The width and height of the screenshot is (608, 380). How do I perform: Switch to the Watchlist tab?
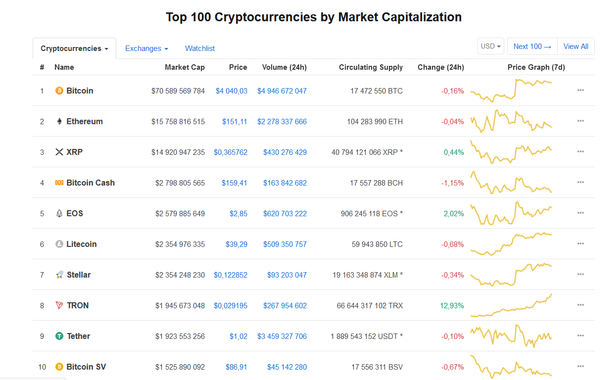[x=200, y=48]
